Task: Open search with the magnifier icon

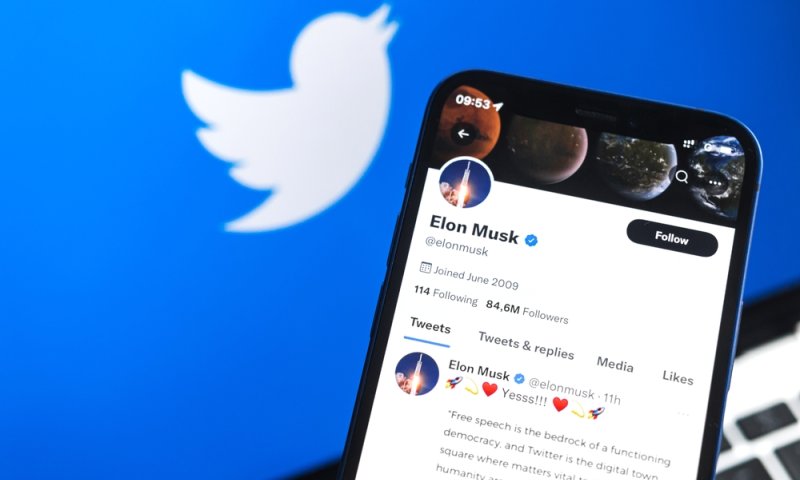Action: tap(682, 177)
